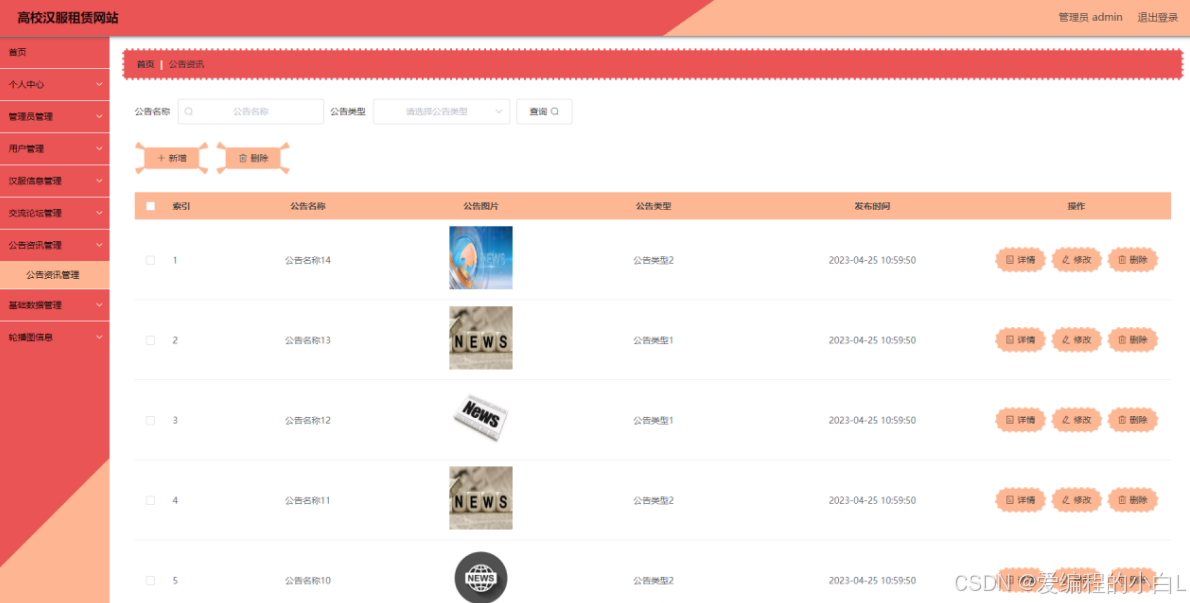Open 详情 for 公告名称13

coord(1020,340)
